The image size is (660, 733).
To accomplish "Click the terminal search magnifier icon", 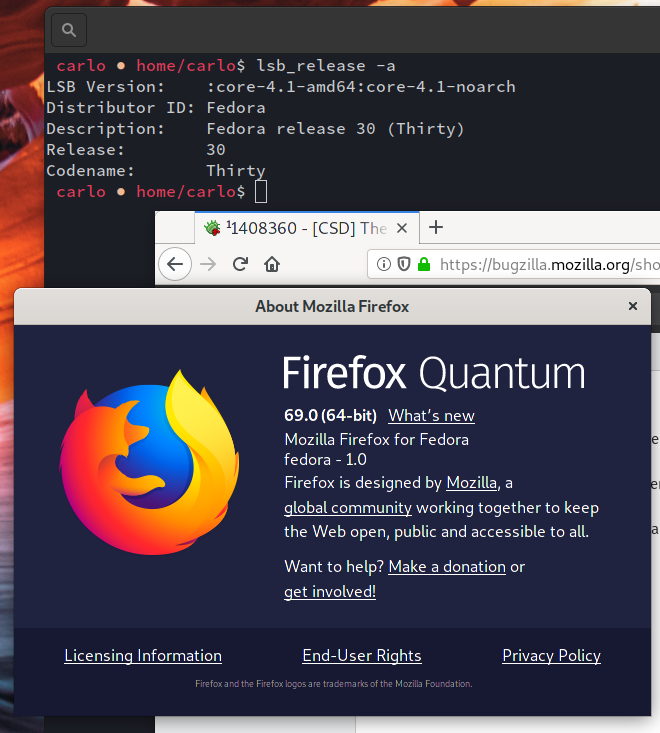I will click(x=69, y=30).
